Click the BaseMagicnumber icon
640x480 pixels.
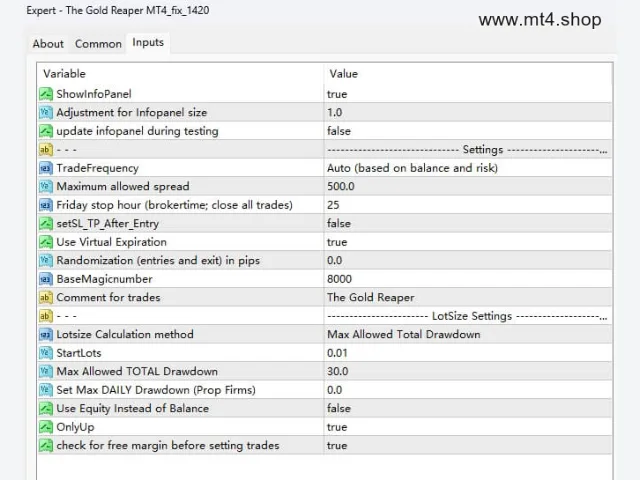coord(46,279)
